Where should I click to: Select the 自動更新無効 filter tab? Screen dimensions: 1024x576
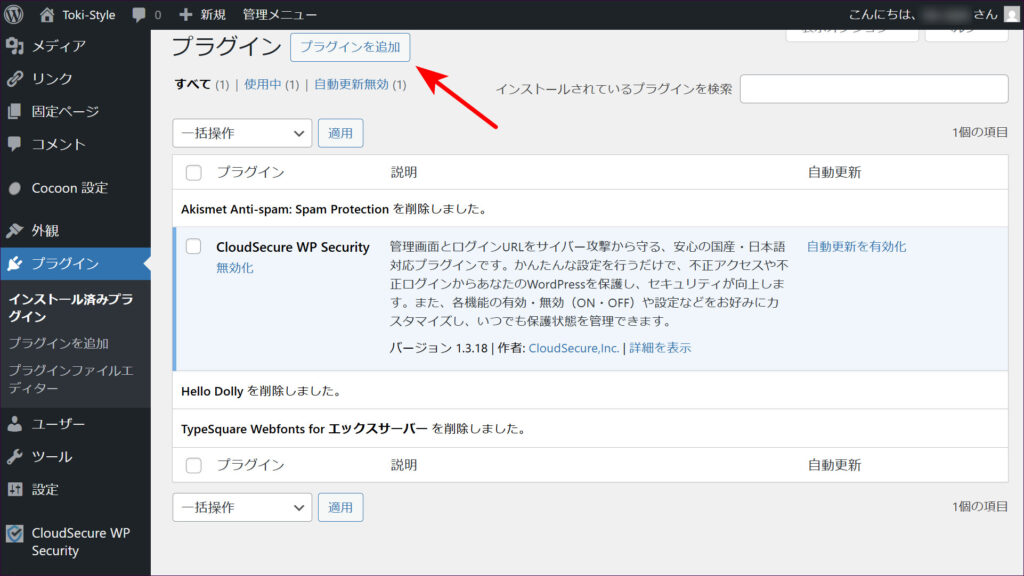pos(351,85)
